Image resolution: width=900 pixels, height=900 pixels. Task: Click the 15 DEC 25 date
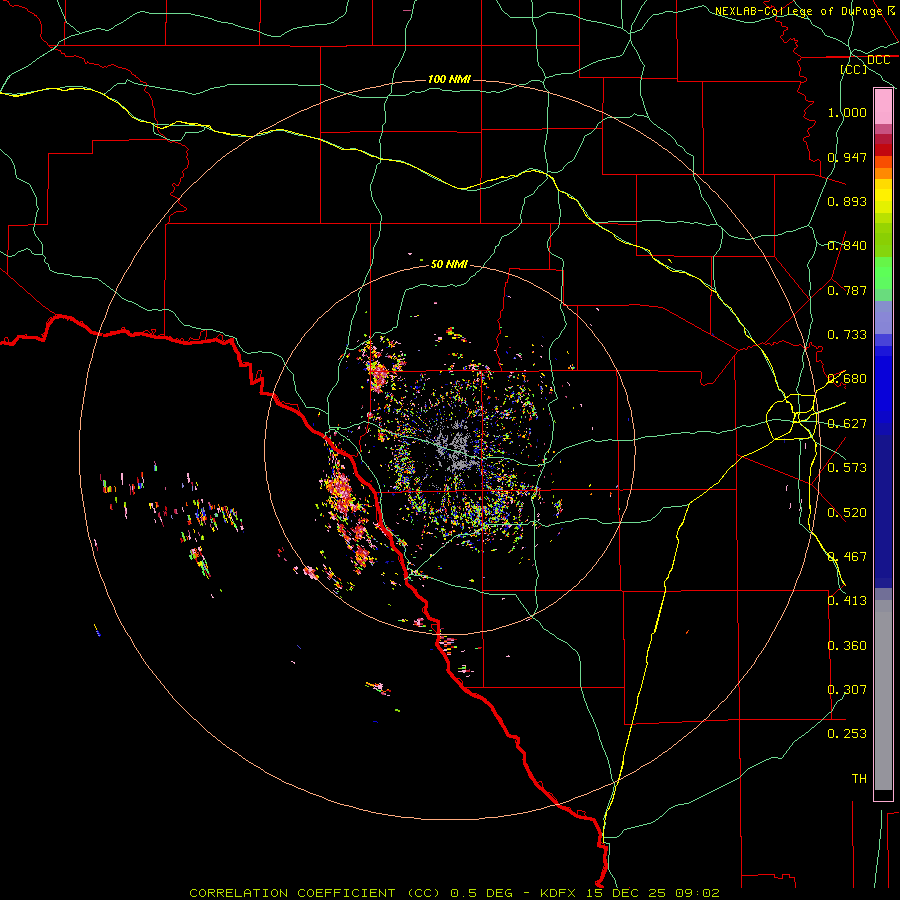(626, 893)
